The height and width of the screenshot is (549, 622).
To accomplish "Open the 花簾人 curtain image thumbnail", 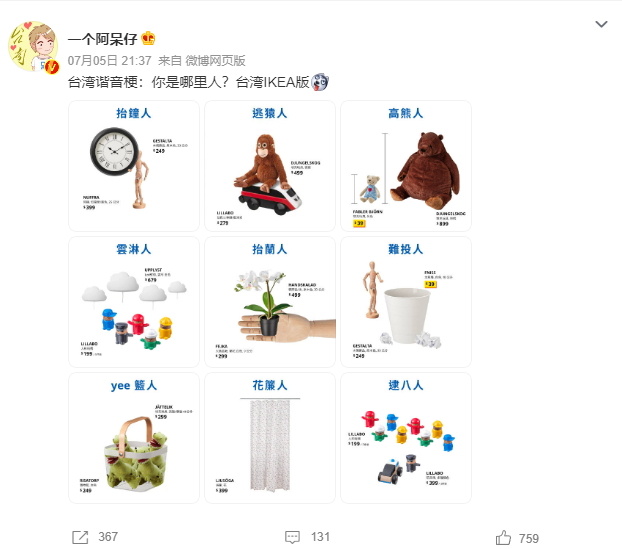I will [x=270, y=438].
